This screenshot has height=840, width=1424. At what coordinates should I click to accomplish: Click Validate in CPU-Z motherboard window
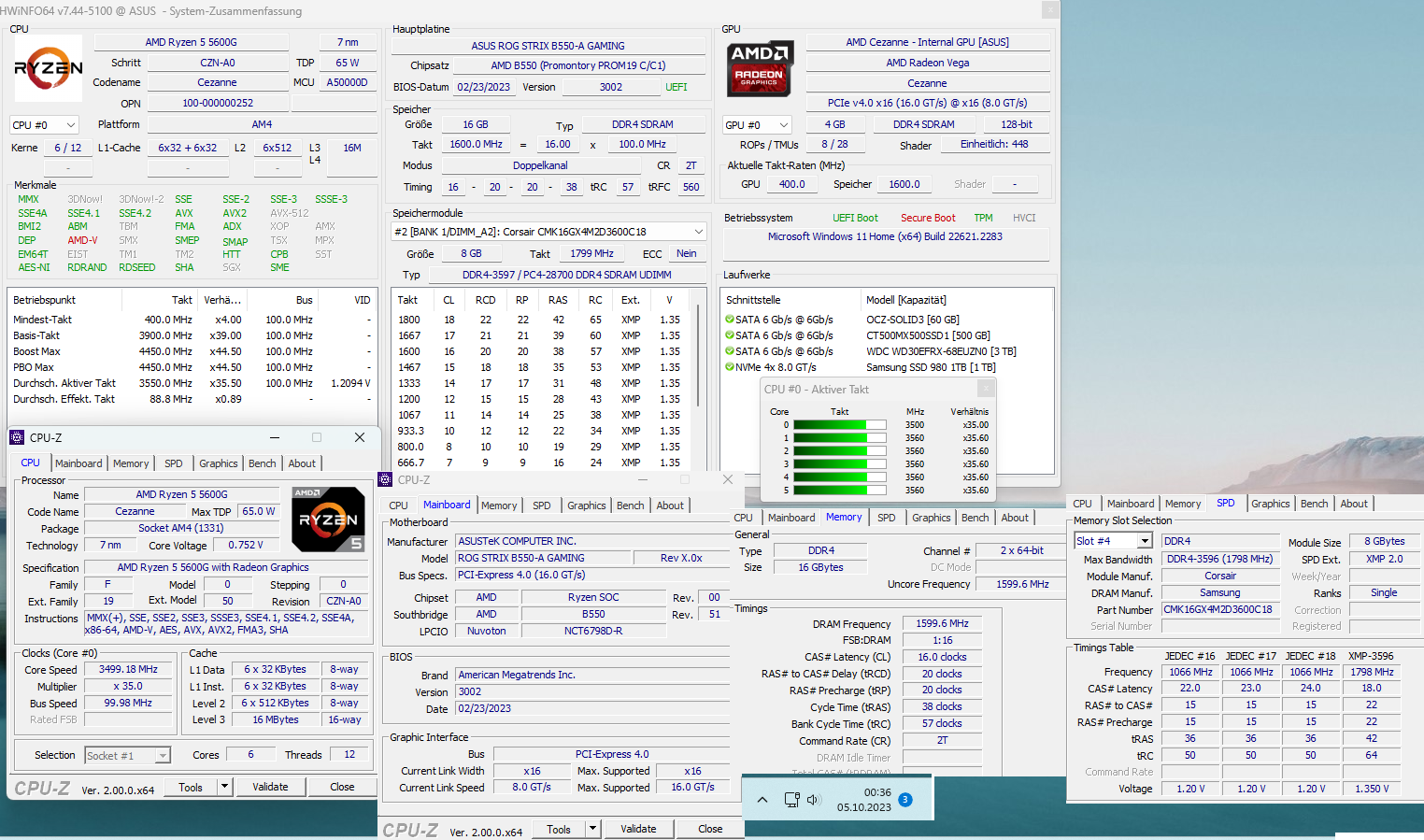(x=638, y=829)
